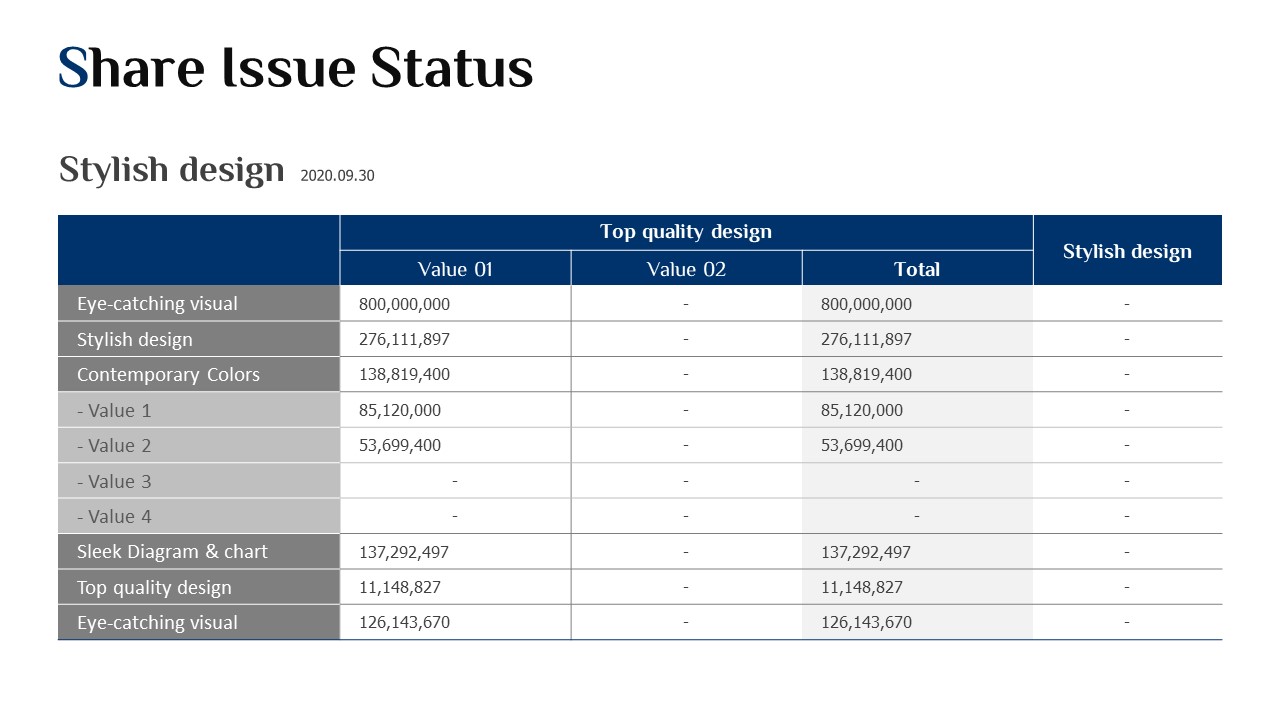Image resolution: width=1280 pixels, height=720 pixels.
Task: Select the Stylish design column header
Action: pyautogui.click(x=1127, y=250)
